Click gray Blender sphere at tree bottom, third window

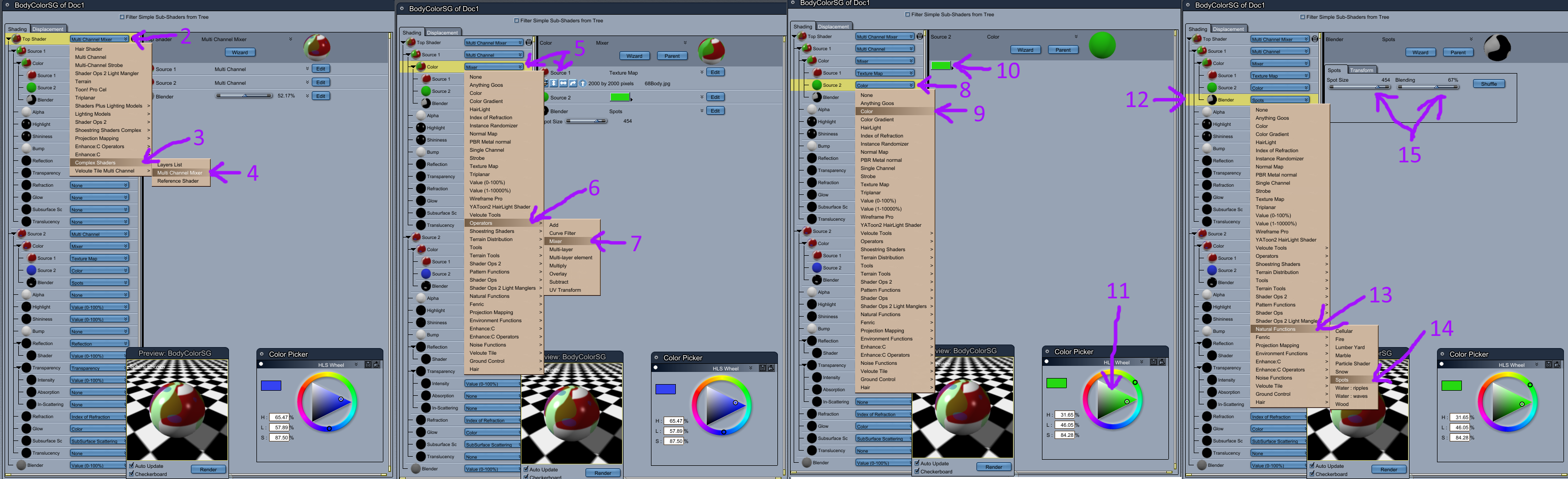806,463
